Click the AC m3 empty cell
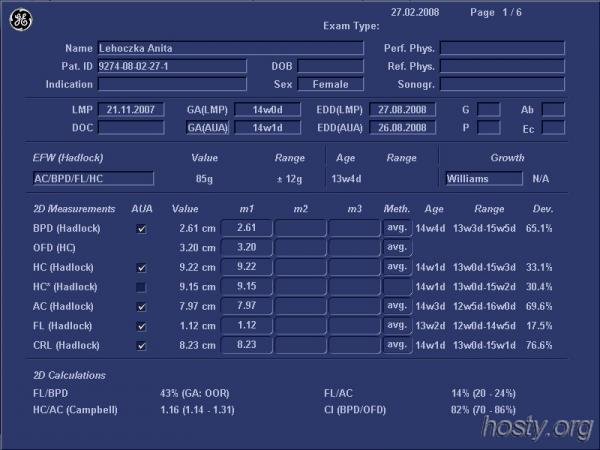The width and height of the screenshot is (600, 450). (x=355, y=306)
